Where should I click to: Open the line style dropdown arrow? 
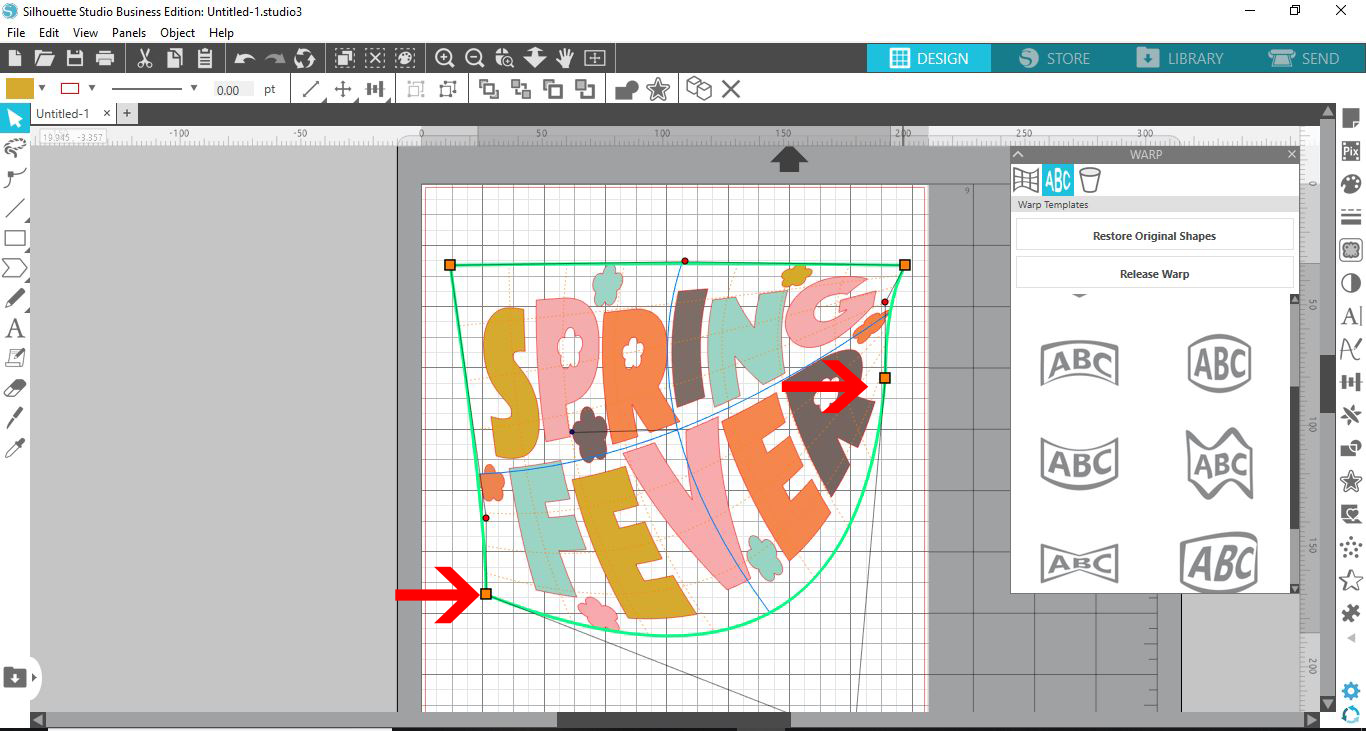[x=194, y=88]
